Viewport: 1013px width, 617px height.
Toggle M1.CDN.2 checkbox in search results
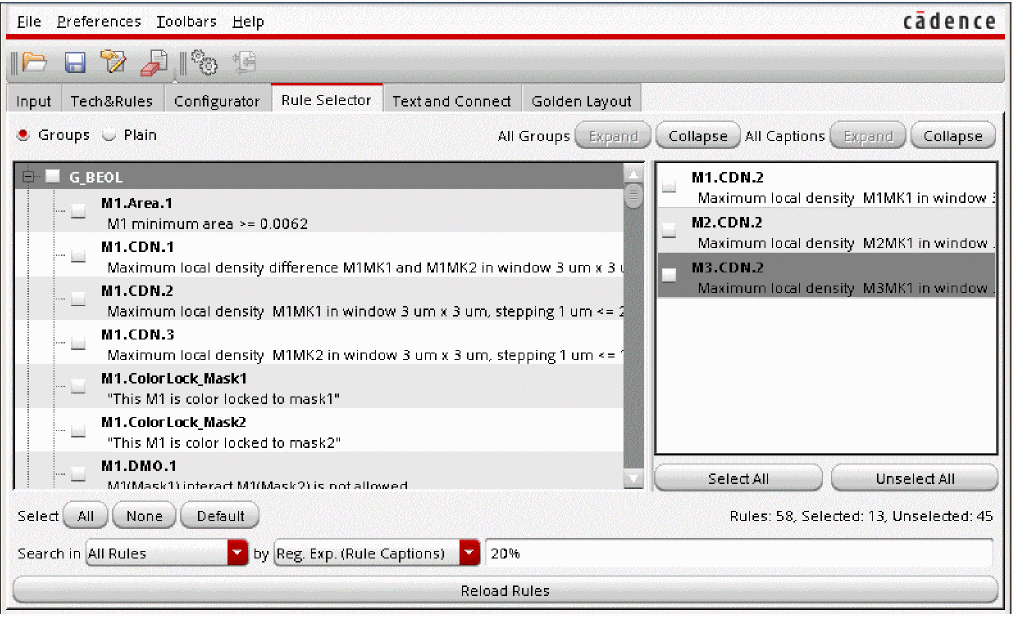tap(669, 185)
